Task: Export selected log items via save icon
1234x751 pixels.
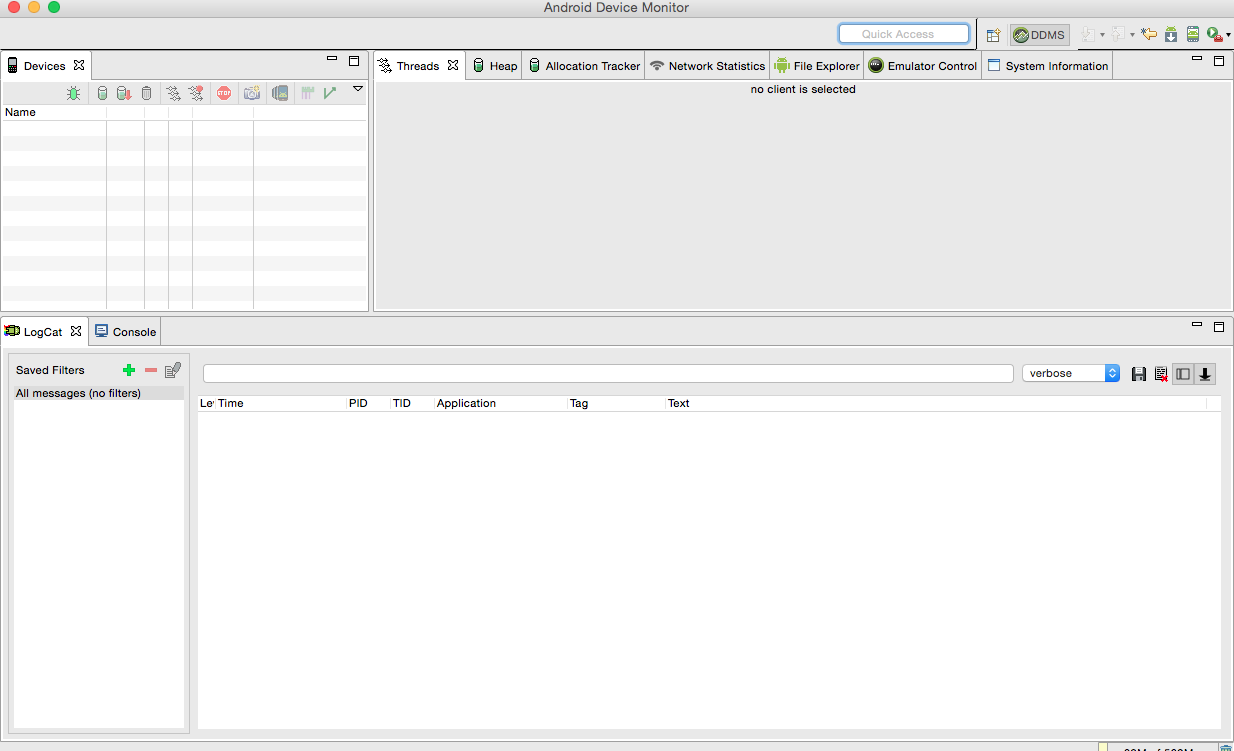Action: coord(1139,374)
